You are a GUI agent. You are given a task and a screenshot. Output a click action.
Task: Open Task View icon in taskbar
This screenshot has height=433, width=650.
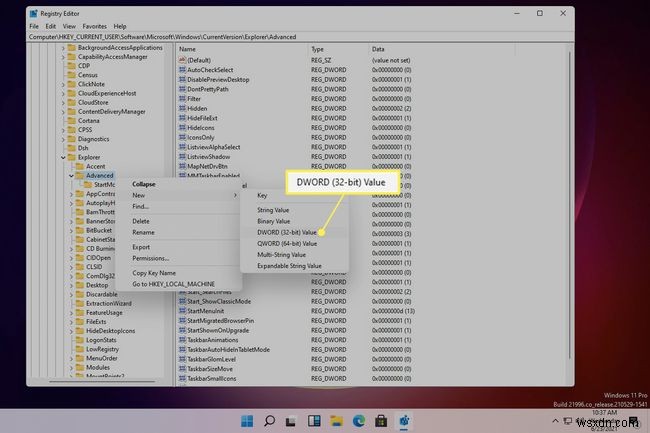click(291, 421)
